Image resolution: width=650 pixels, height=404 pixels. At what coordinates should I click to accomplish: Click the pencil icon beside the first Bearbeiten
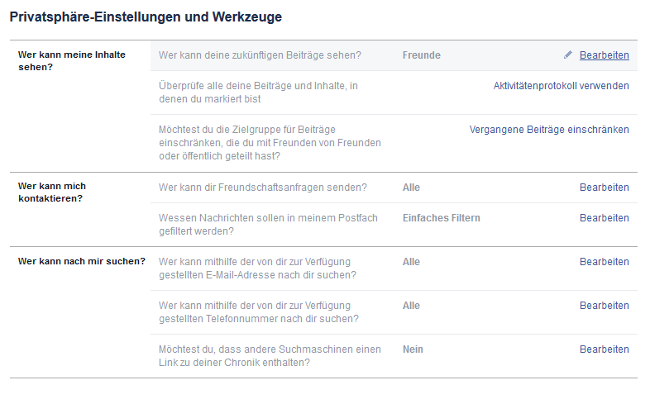(568, 55)
